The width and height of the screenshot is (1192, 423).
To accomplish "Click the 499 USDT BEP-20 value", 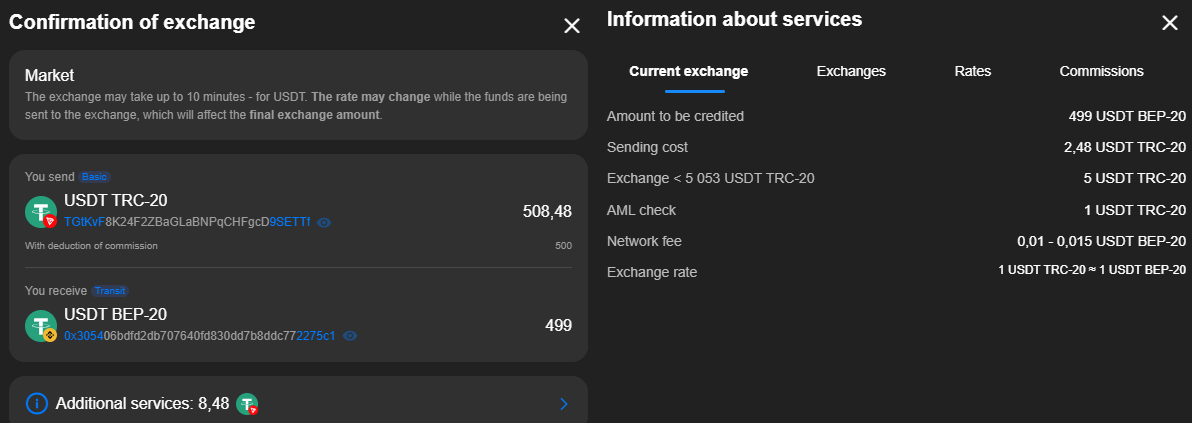I will click(1127, 116).
